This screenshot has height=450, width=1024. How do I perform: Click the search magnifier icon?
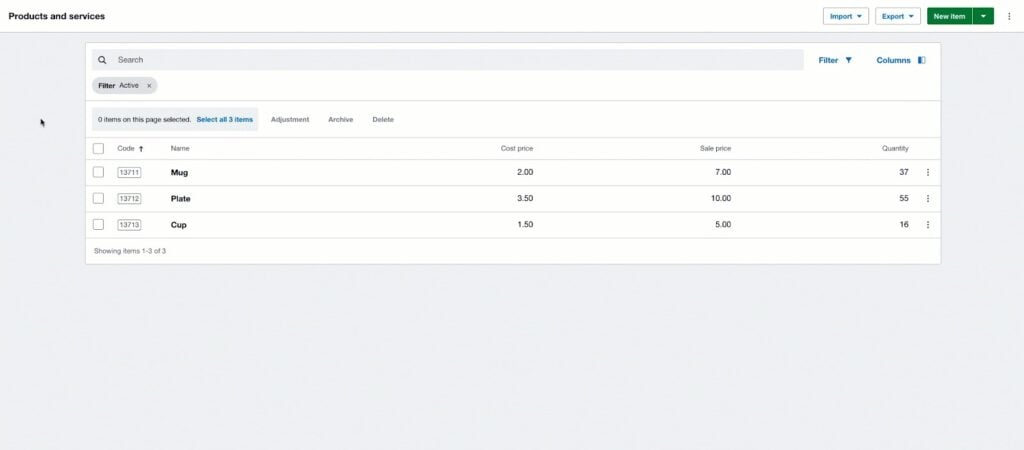[102, 60]
